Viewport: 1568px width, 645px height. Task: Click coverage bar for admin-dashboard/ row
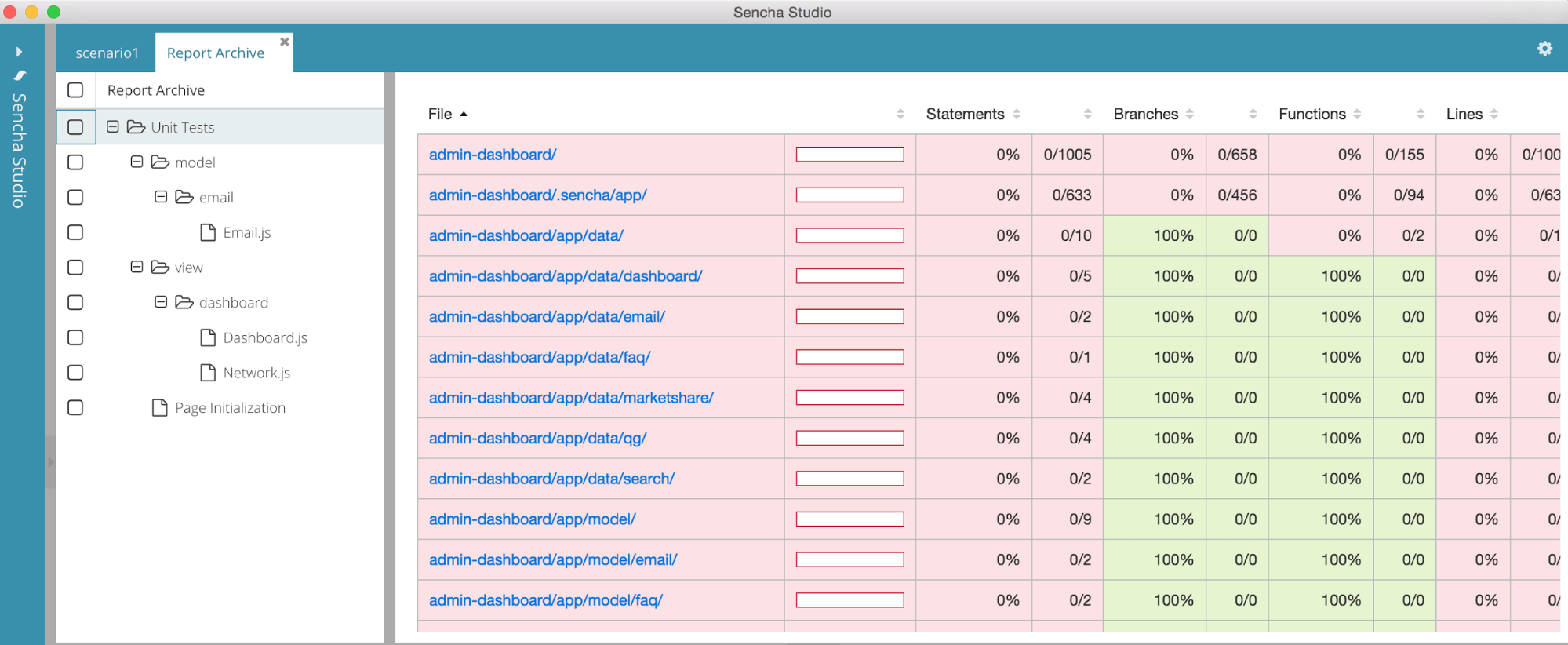pos(850,155)
